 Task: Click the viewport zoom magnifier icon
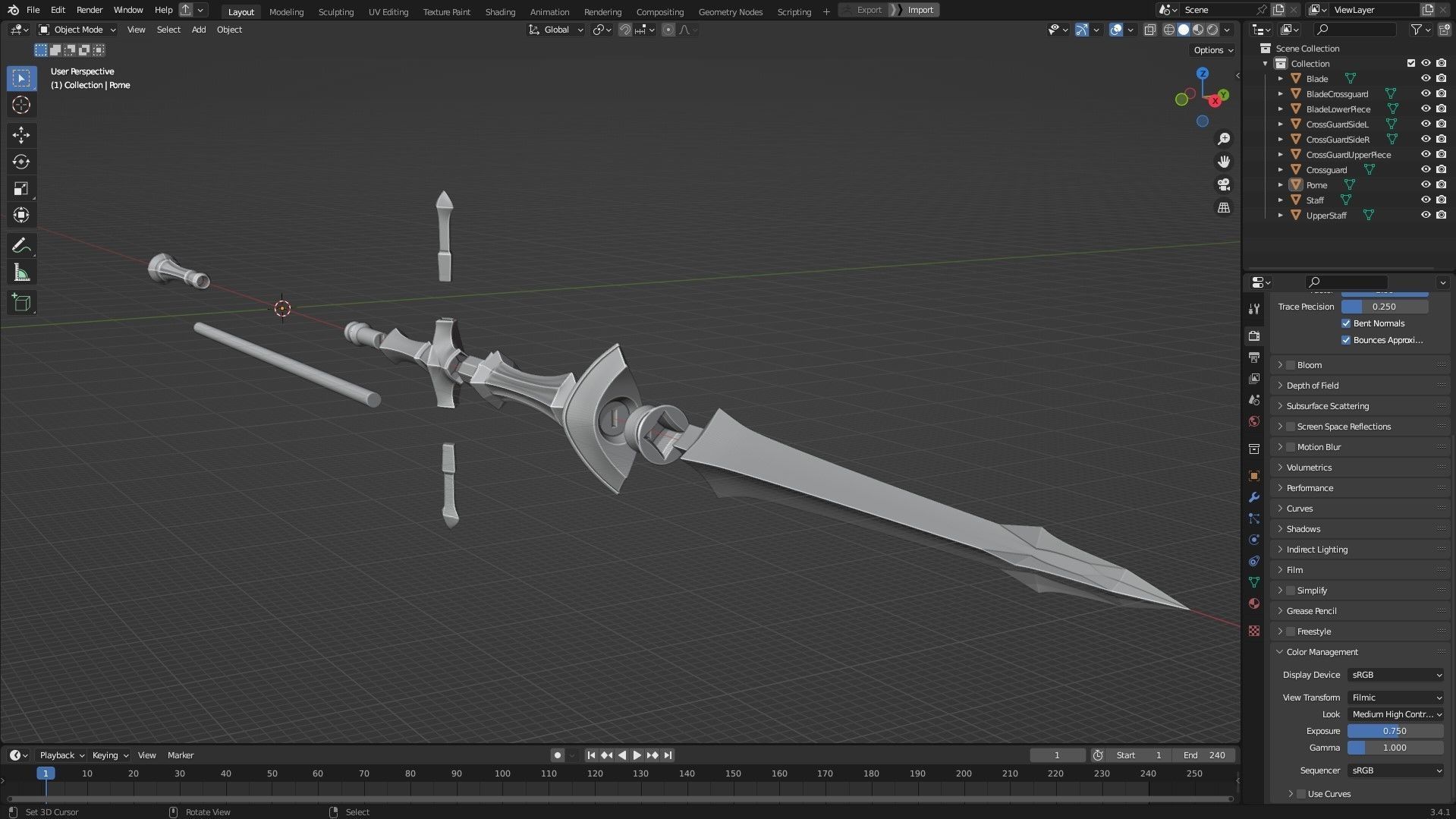pos(1223,139)
